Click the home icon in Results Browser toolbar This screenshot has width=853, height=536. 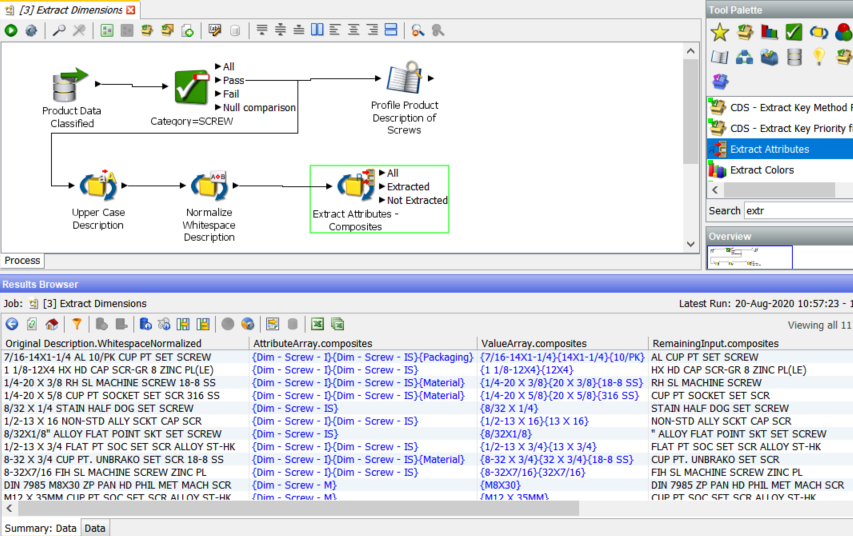pyautogui.click(x=51, y=324)
